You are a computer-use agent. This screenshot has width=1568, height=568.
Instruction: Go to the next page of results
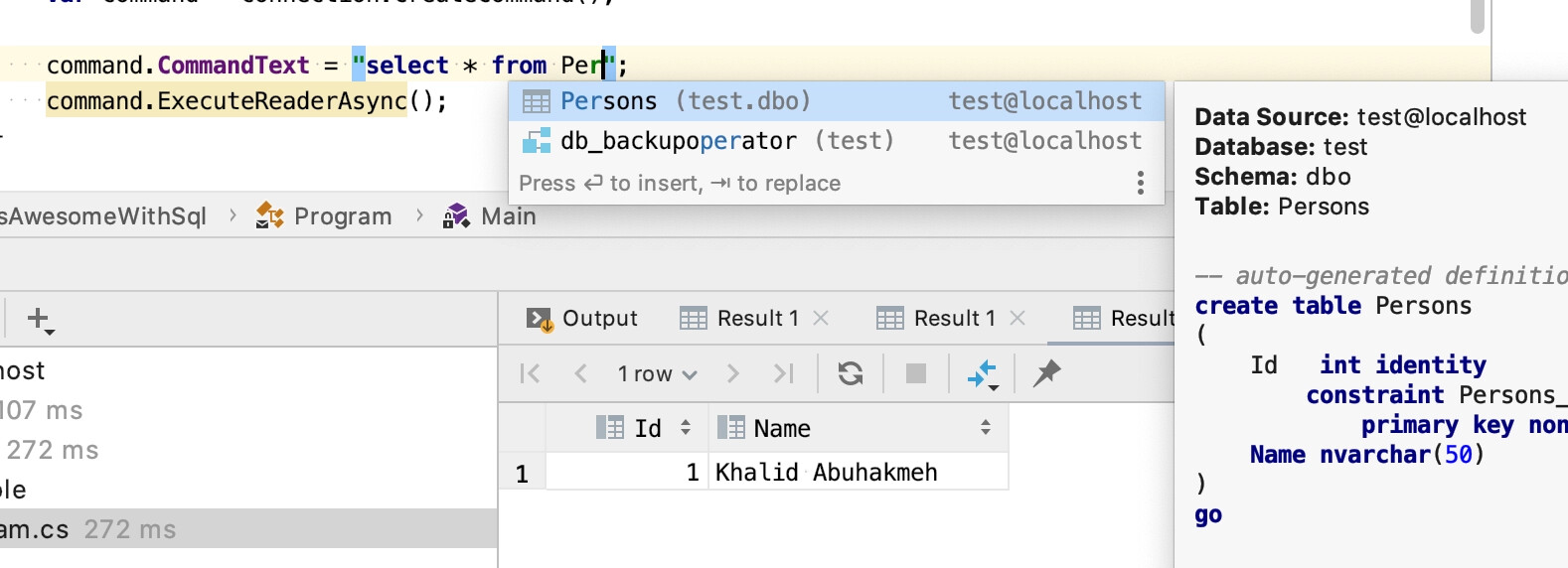[733, 373]
